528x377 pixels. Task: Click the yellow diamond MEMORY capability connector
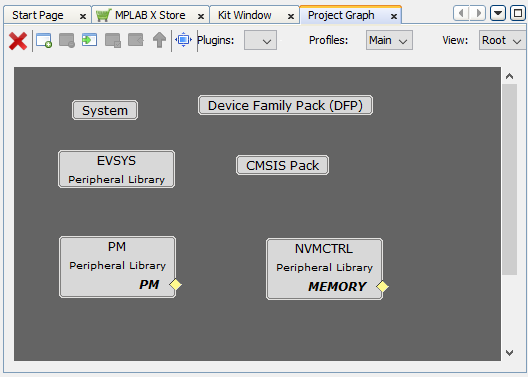(x=383, y=287)
